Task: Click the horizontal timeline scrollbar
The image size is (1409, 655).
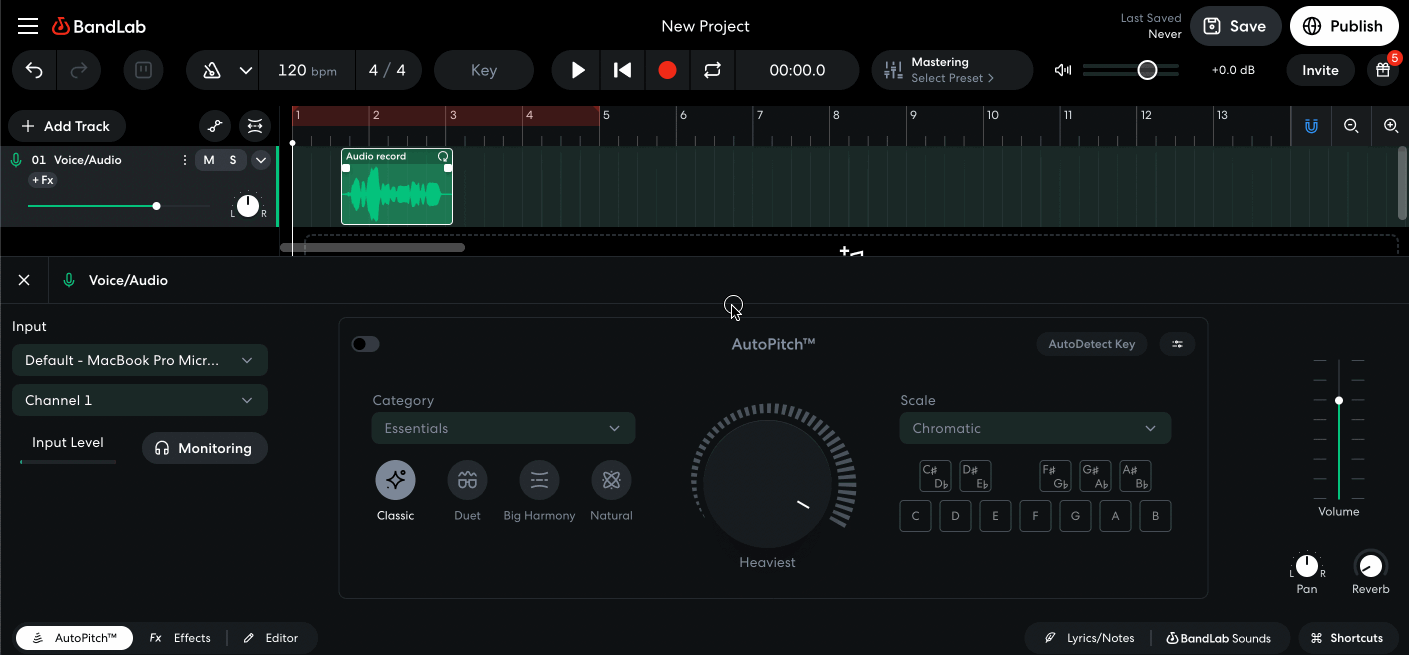Action: pyautogui.click(x=372, y=247)
